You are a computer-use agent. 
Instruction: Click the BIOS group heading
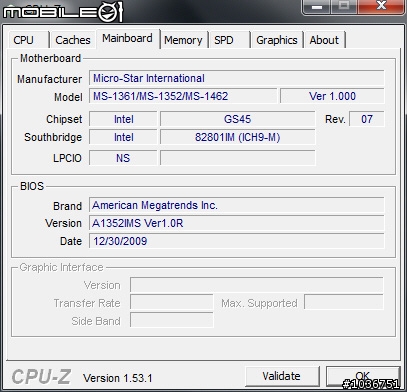click(x=32, y=186)
